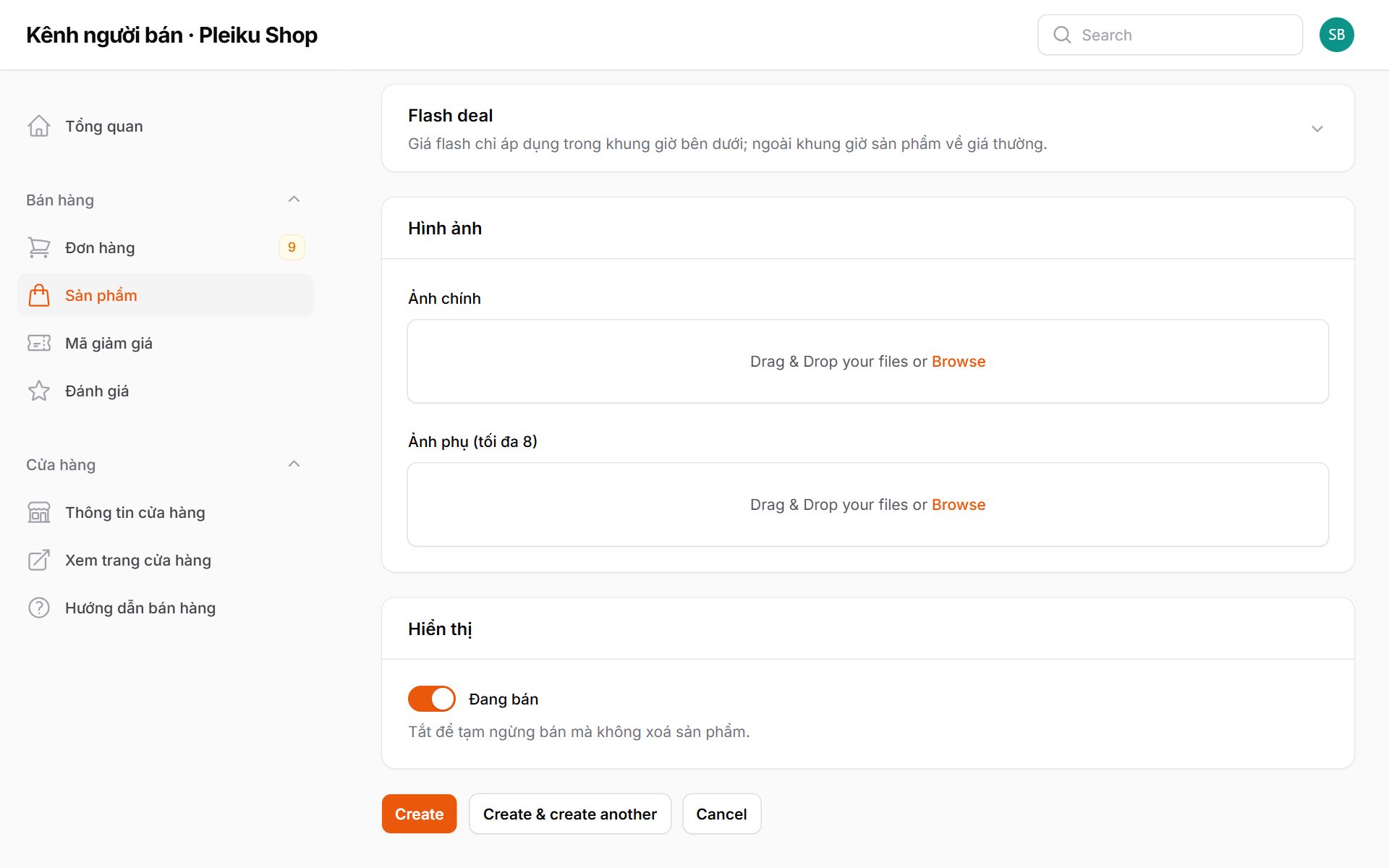Click the Tổng quan home icon
Image resolution: width=1389 pixels, height=868 pixels.
point(39,126)
